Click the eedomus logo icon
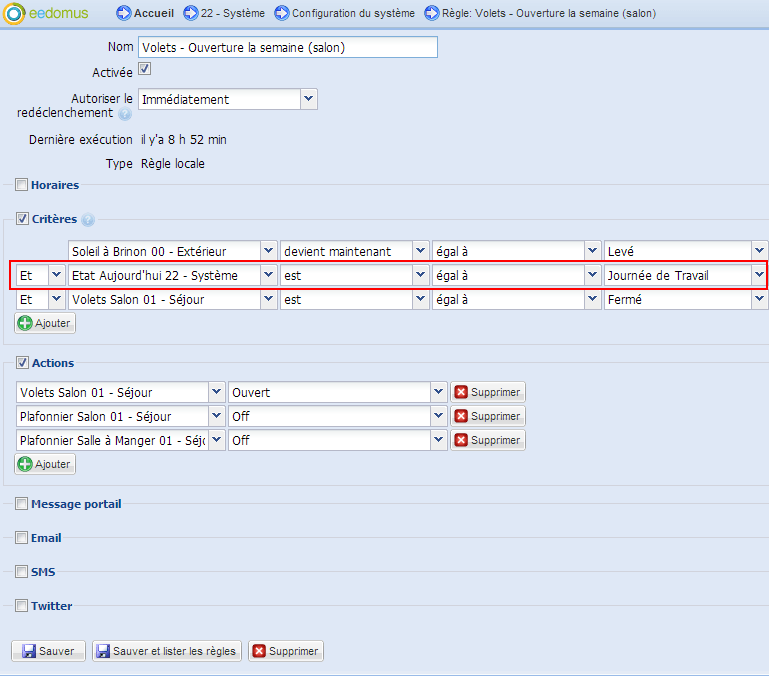The image size is (769, 676). click(x=14, y=13)
